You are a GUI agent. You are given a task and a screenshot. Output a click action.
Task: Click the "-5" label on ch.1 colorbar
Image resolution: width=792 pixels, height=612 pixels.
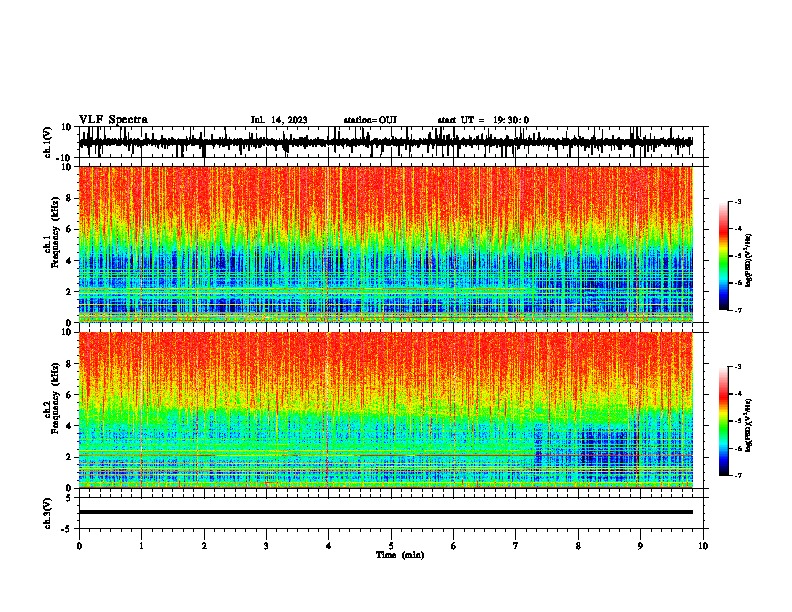tap(737, 256)
